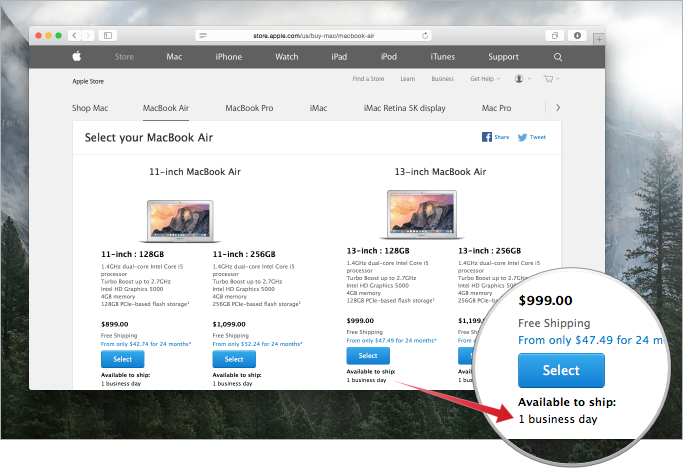The width and height of the screenshot is (683, 468).
Task: Click the reload page icon
Action: click(425, 35)
